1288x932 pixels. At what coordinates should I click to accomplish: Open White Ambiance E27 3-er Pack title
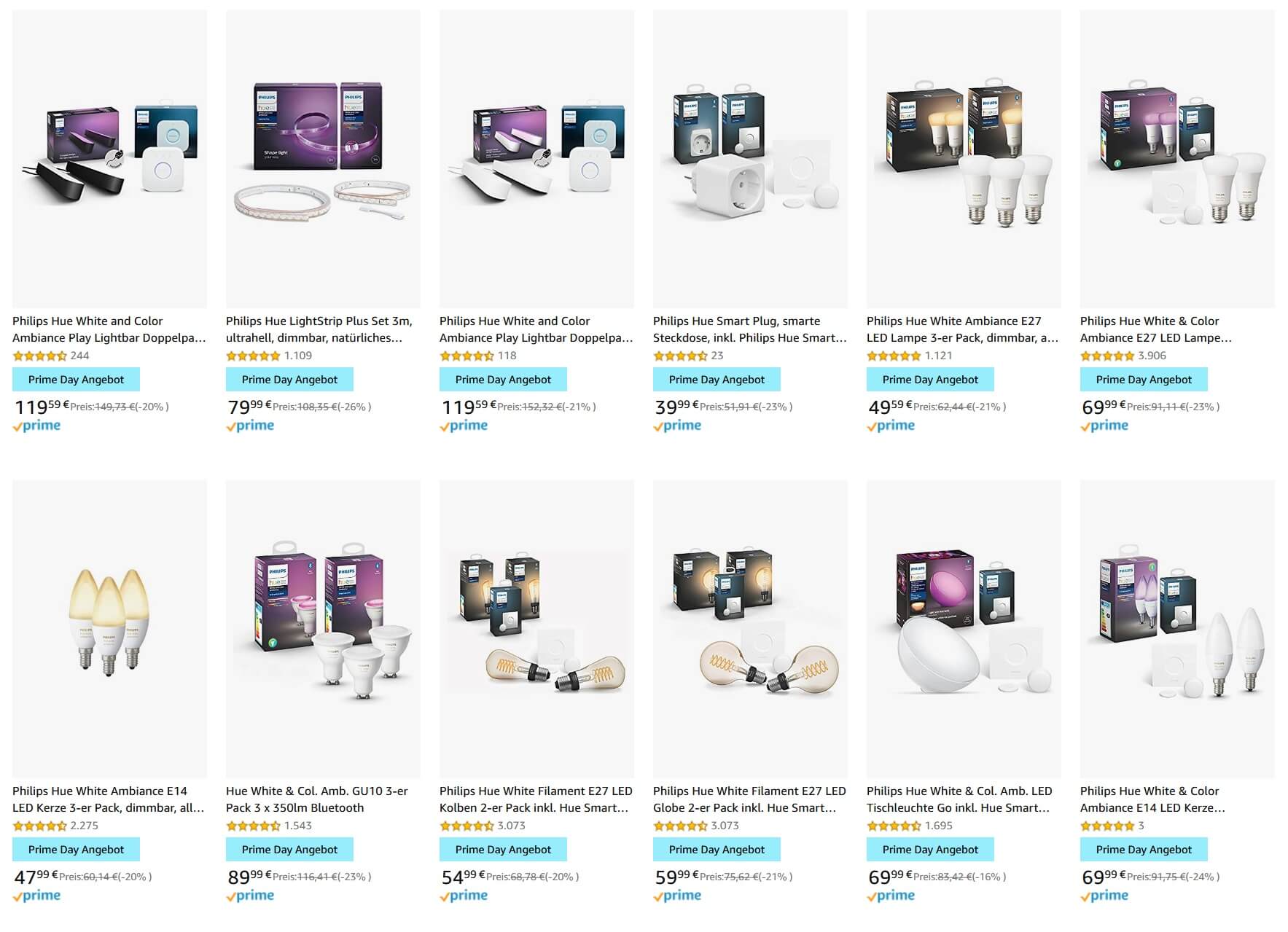pyautogui.click(x=962, y=329)
